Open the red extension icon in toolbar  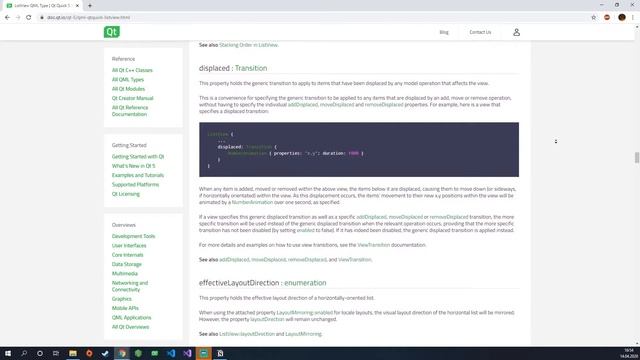607,18
